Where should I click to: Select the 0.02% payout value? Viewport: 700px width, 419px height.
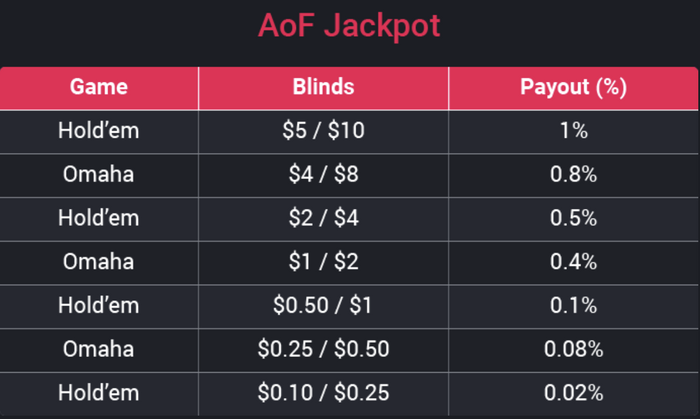click(x=573, y=393)
